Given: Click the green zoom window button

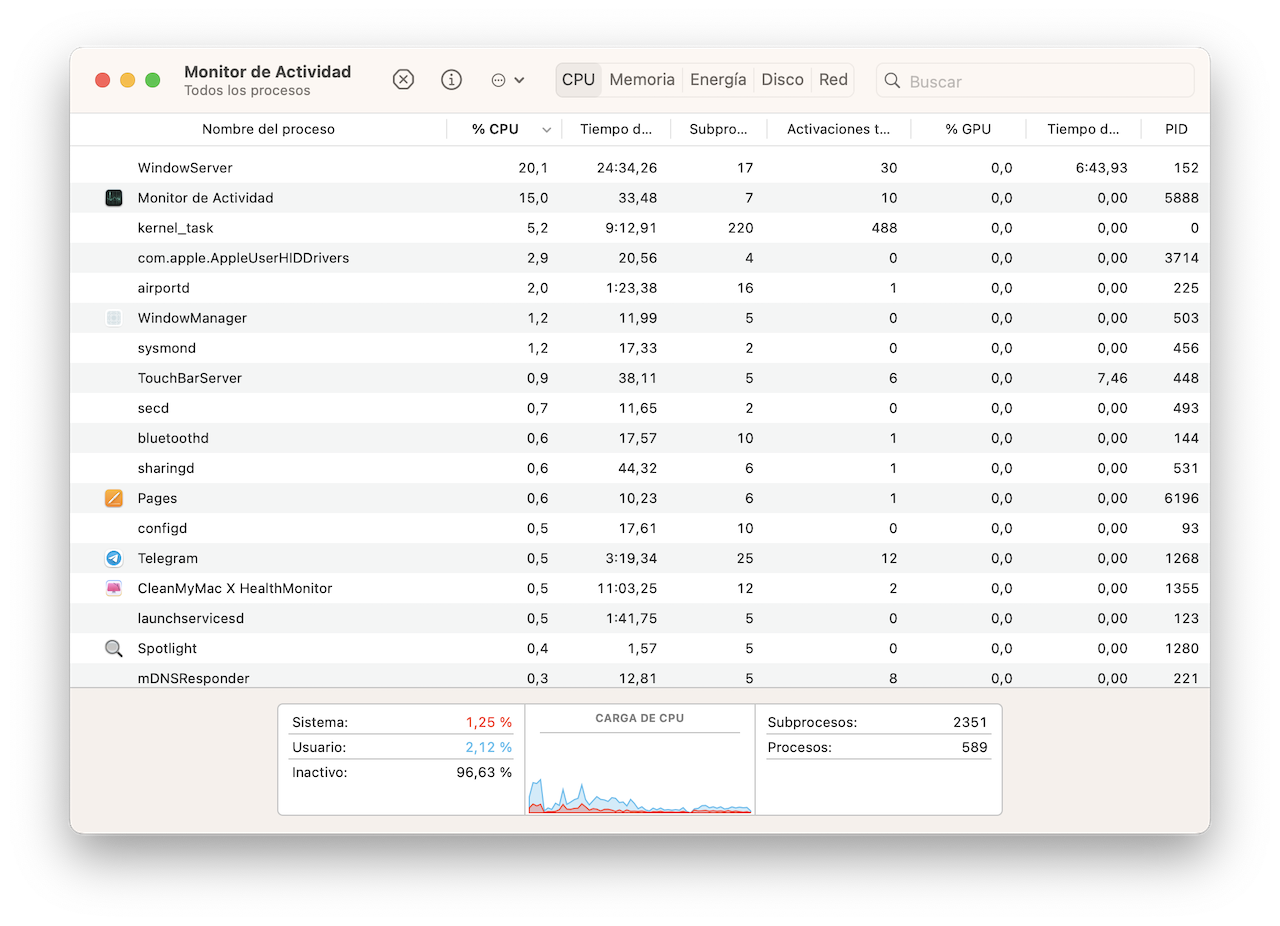Looking at the screenshot, I should pyautogui.click(x=152, y=80).
